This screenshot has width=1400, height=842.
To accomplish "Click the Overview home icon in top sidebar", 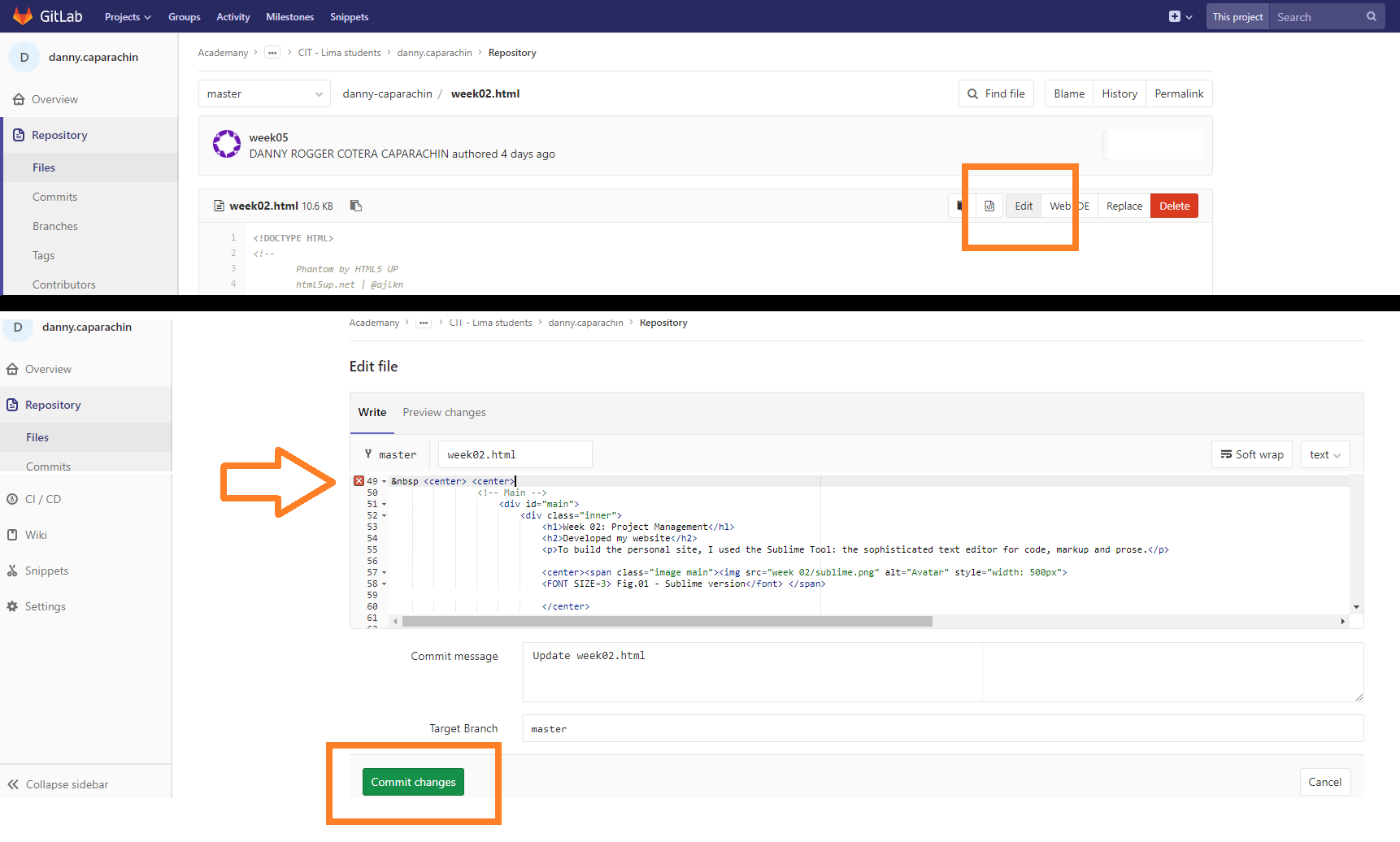I will tap(19, 99).
